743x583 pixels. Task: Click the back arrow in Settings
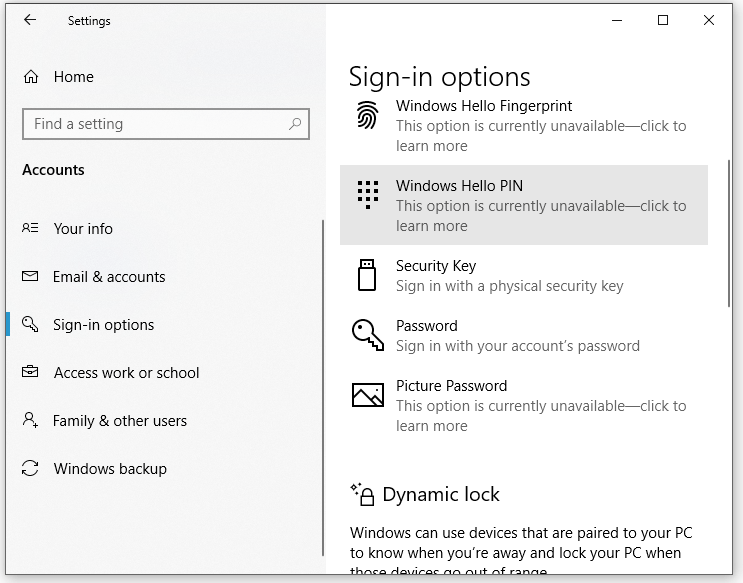30,20
